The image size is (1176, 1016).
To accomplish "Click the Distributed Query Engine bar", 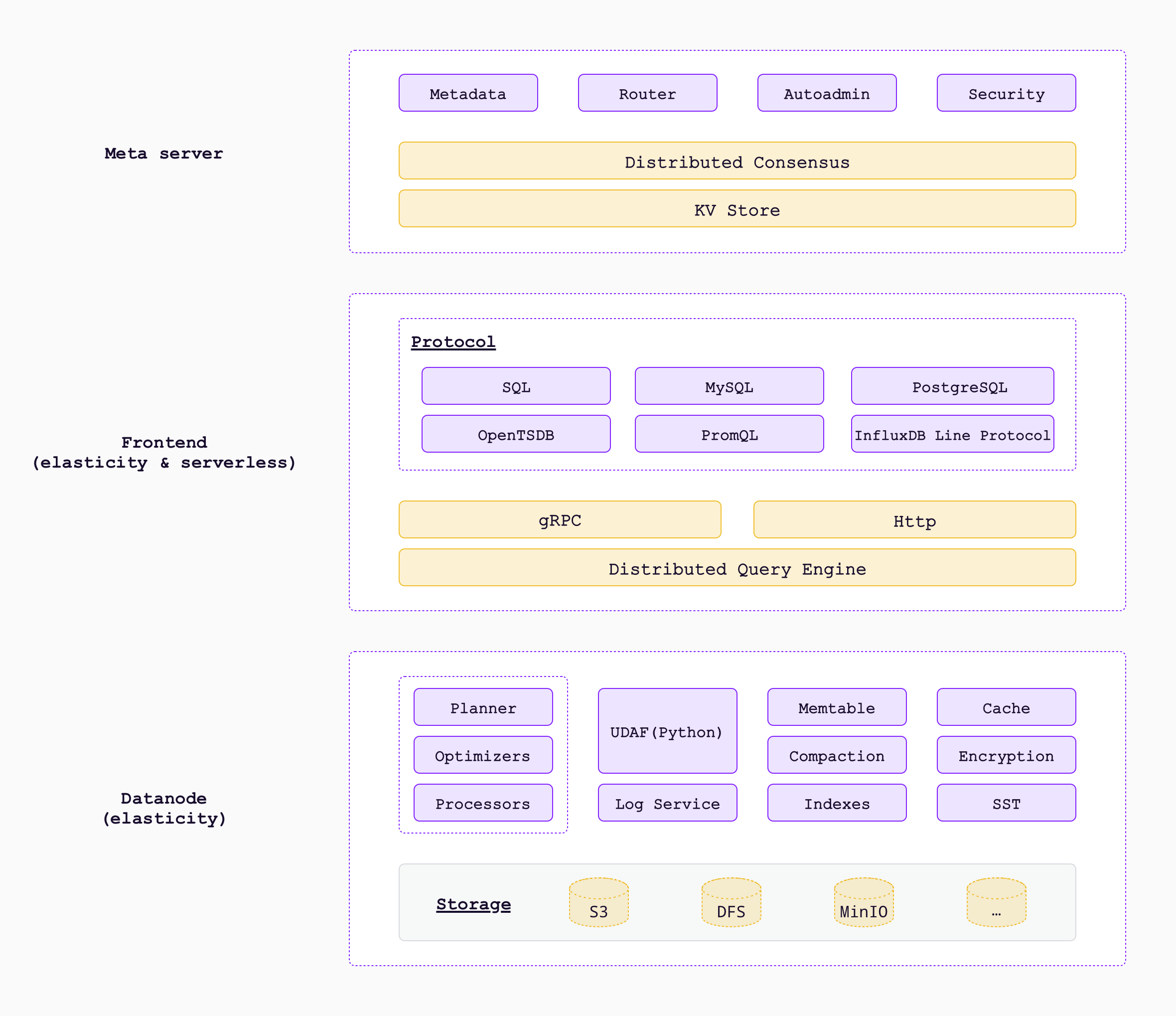I will pos(736,568).
